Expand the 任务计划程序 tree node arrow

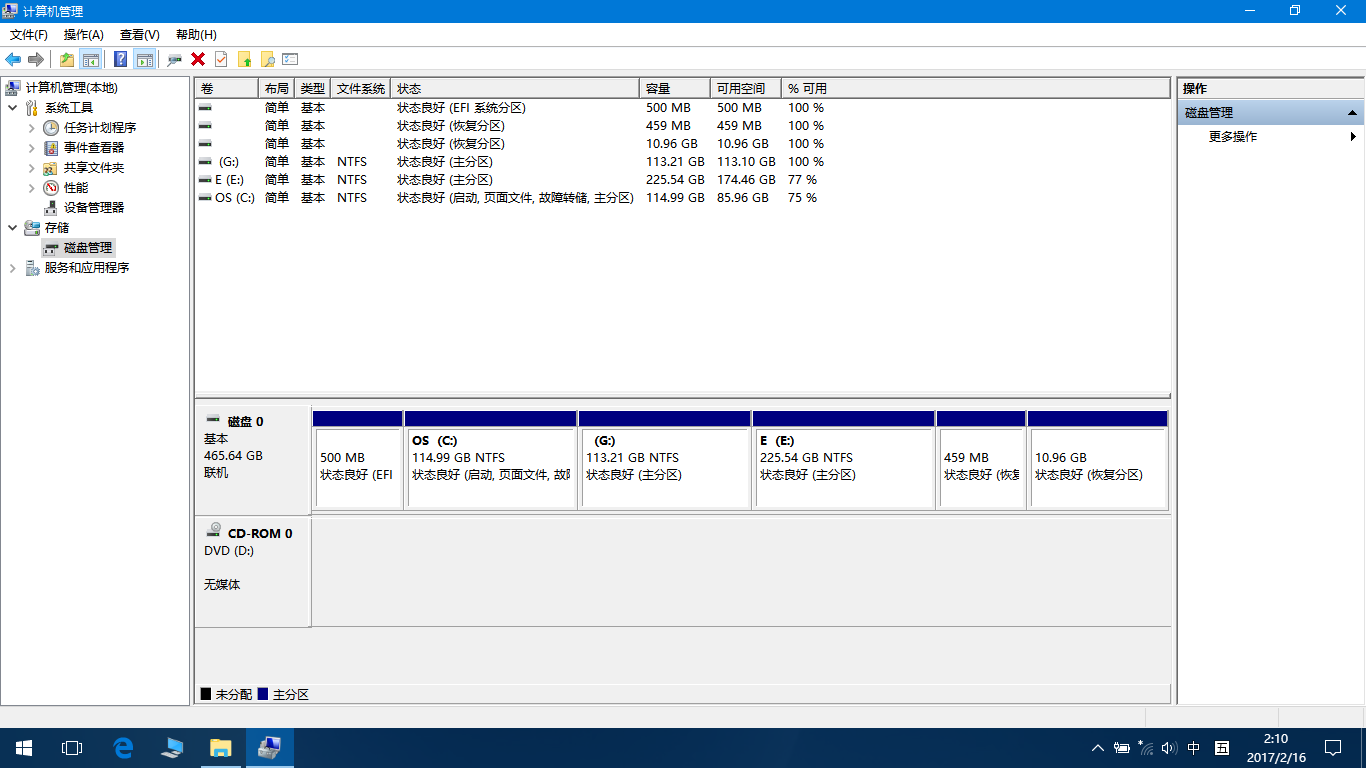pyautogui.click(x=32, y=128)
